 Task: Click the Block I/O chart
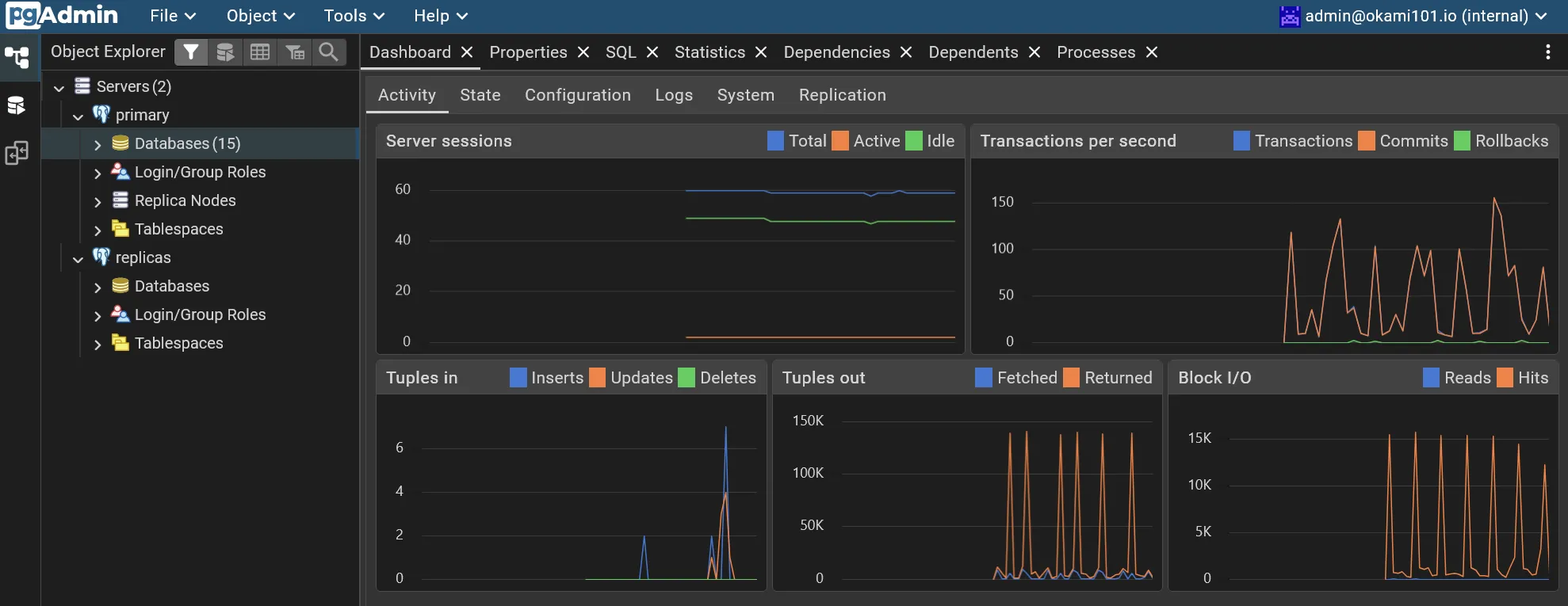(x=1363, y=492)
